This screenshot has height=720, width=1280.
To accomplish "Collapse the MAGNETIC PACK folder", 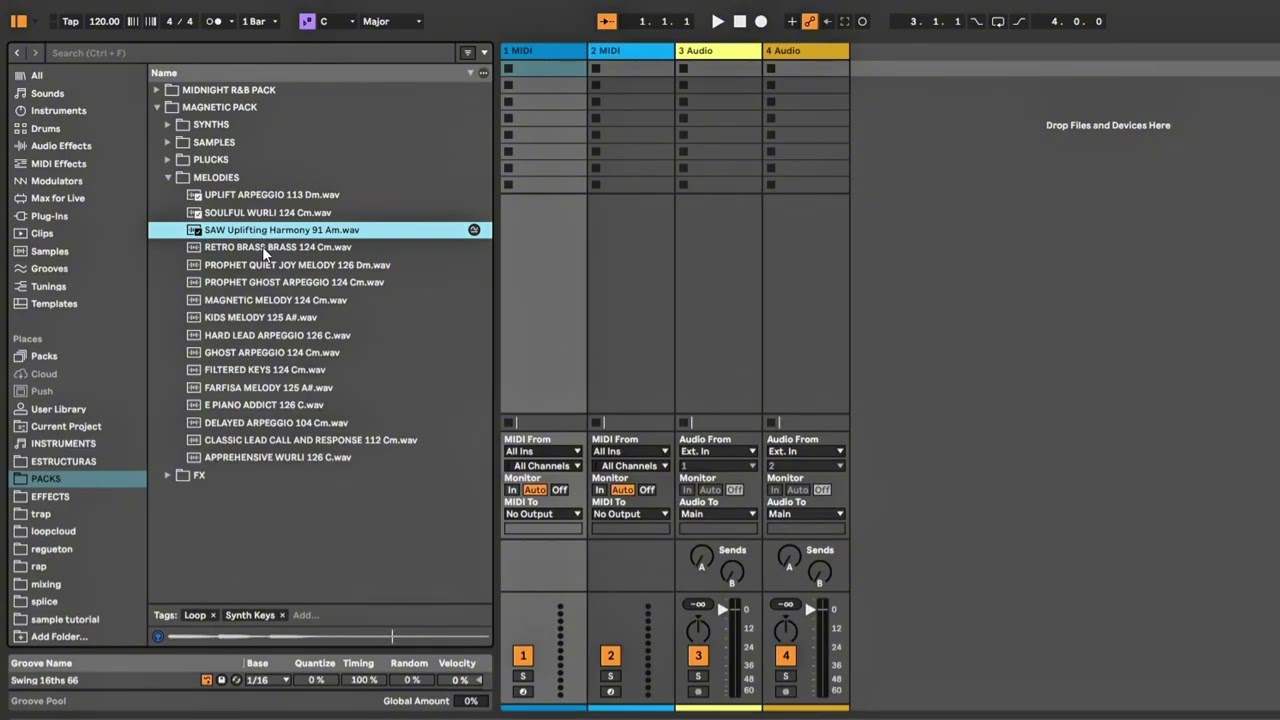I will click(x=157, y=107).
